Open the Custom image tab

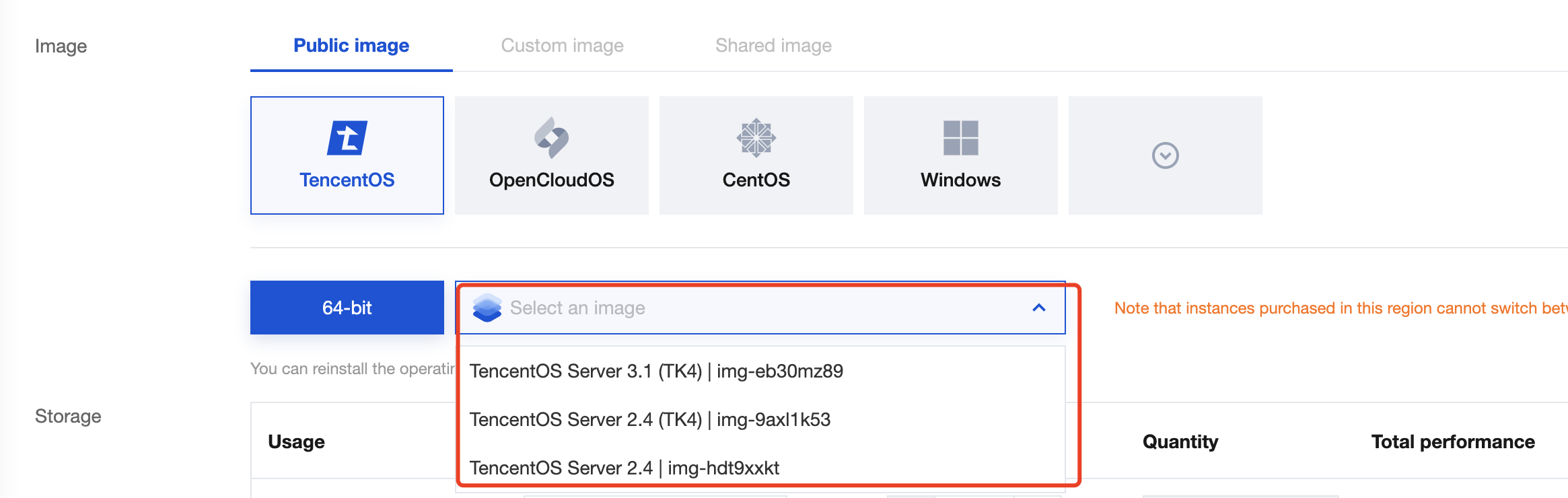click(x=562, y=45)
